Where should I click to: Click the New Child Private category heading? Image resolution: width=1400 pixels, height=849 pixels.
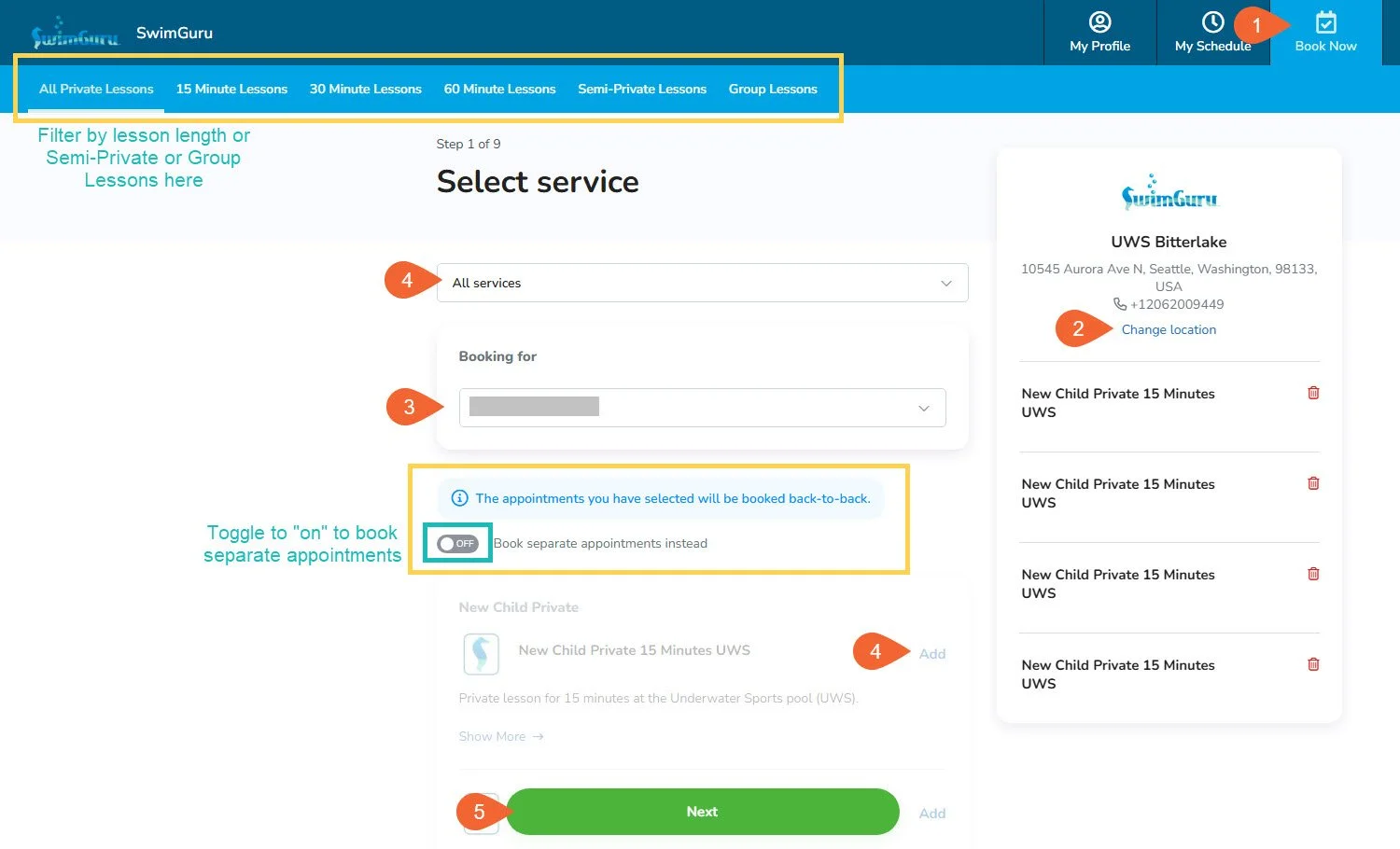coord(519,607)
